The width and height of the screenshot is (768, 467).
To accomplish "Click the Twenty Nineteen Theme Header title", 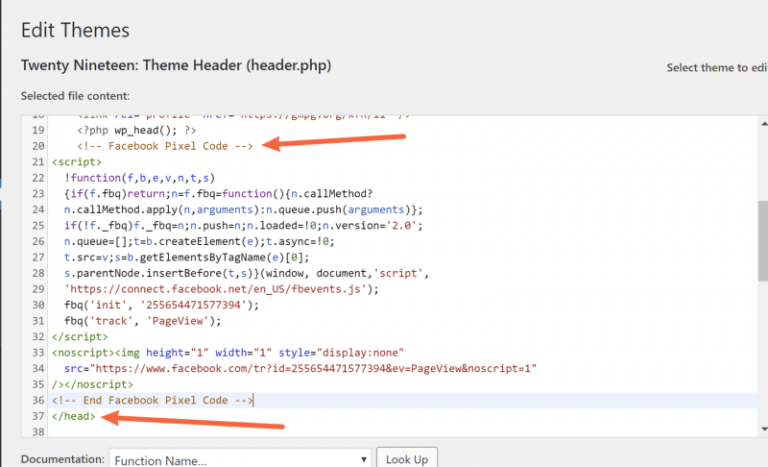I will (176, 65).
